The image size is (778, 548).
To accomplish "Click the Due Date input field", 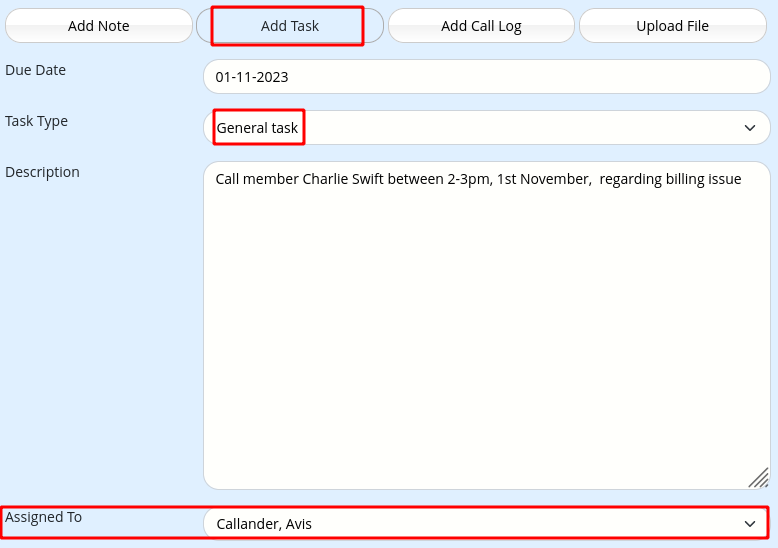I will pos(486,77).
